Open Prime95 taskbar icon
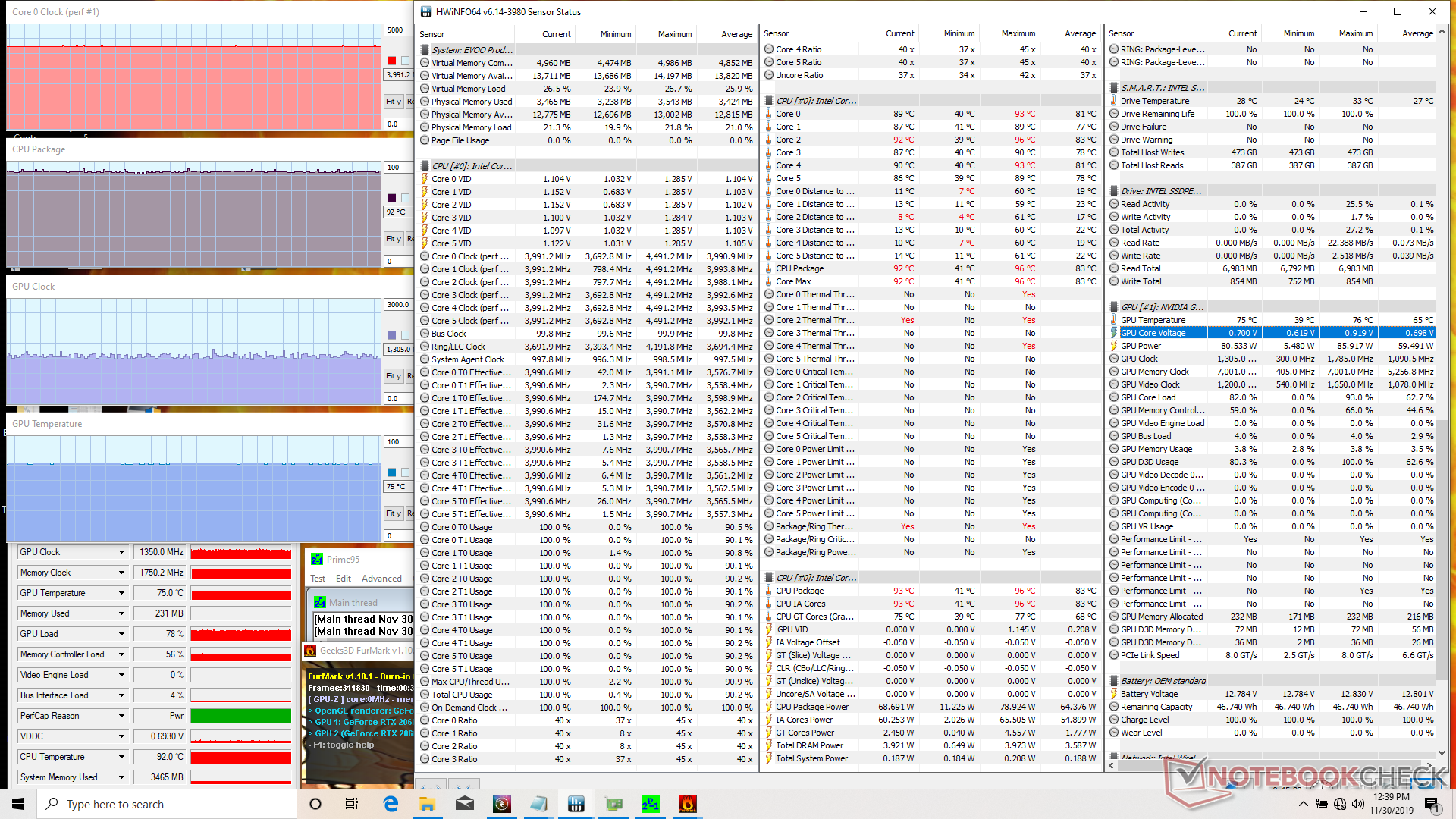Screen dimensions: 1456x819 [x=650, y=804]
